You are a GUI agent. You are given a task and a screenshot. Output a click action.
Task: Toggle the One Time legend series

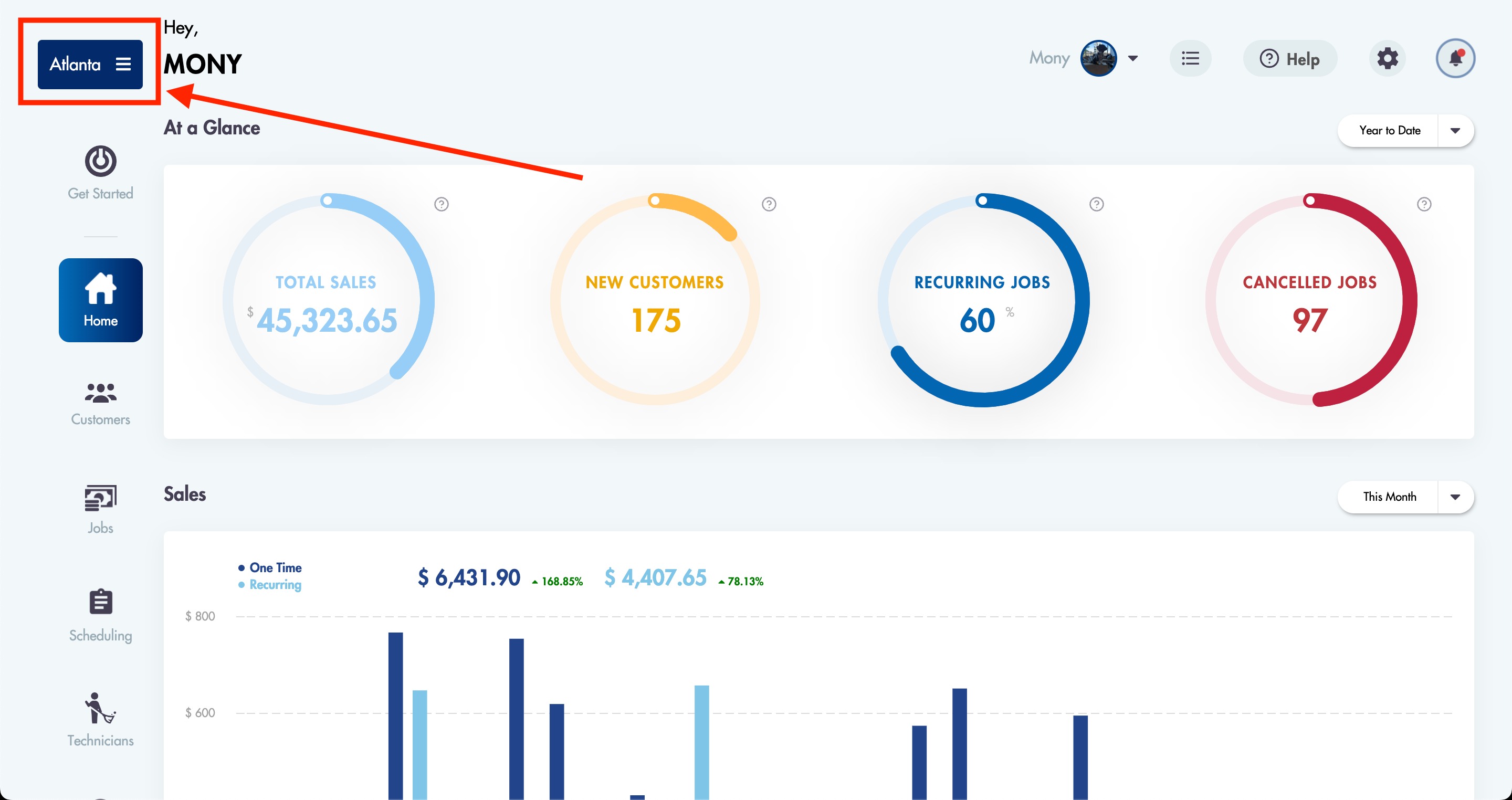pyautogui.click(x=270, y=567)
